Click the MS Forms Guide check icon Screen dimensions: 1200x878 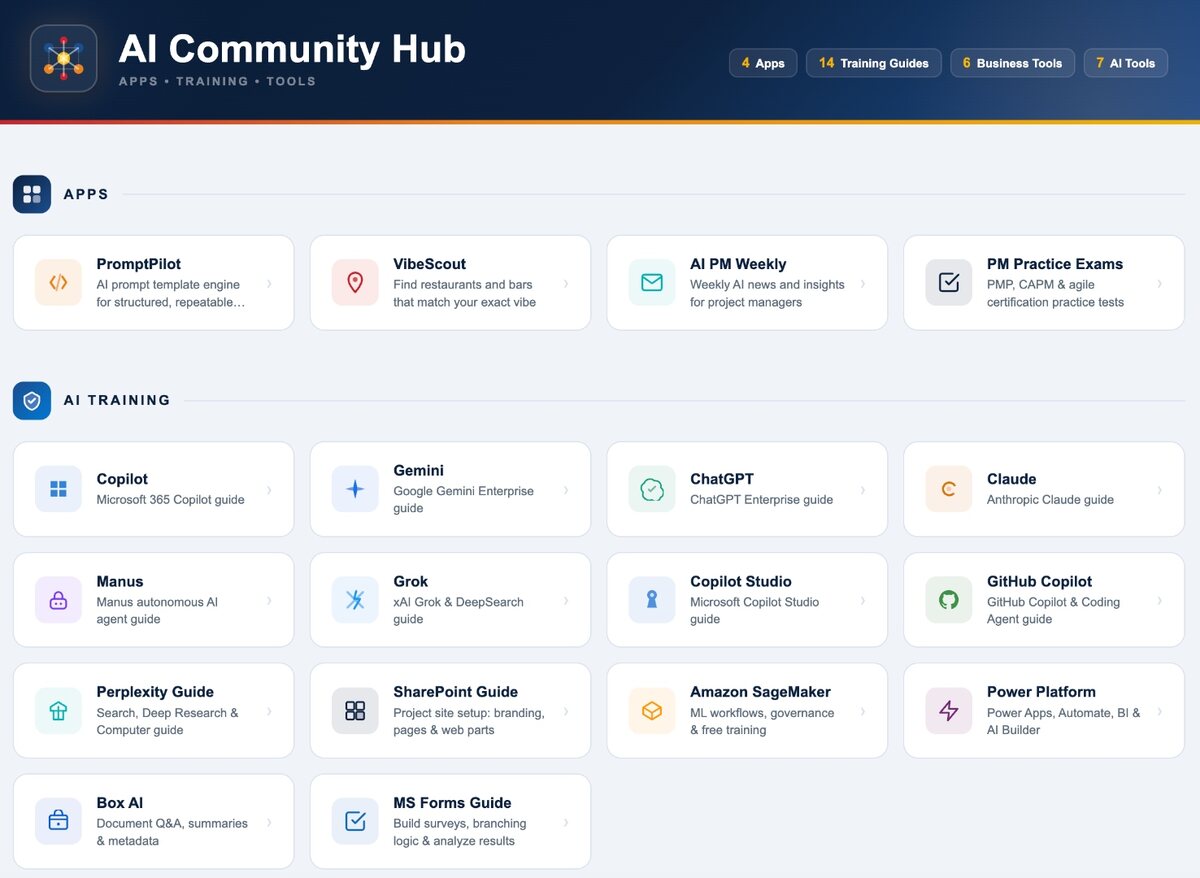click(x=355, y=821)
